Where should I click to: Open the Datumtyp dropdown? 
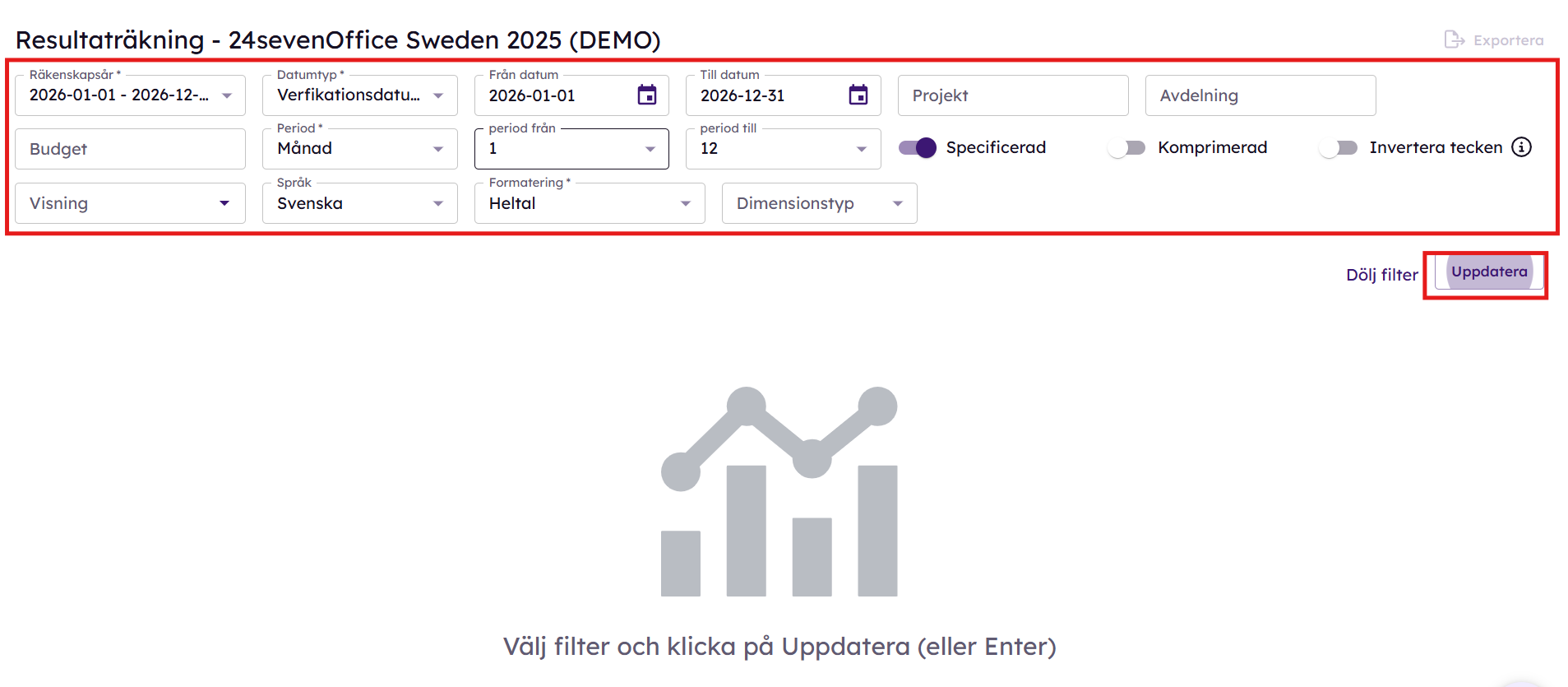(360, 95)
